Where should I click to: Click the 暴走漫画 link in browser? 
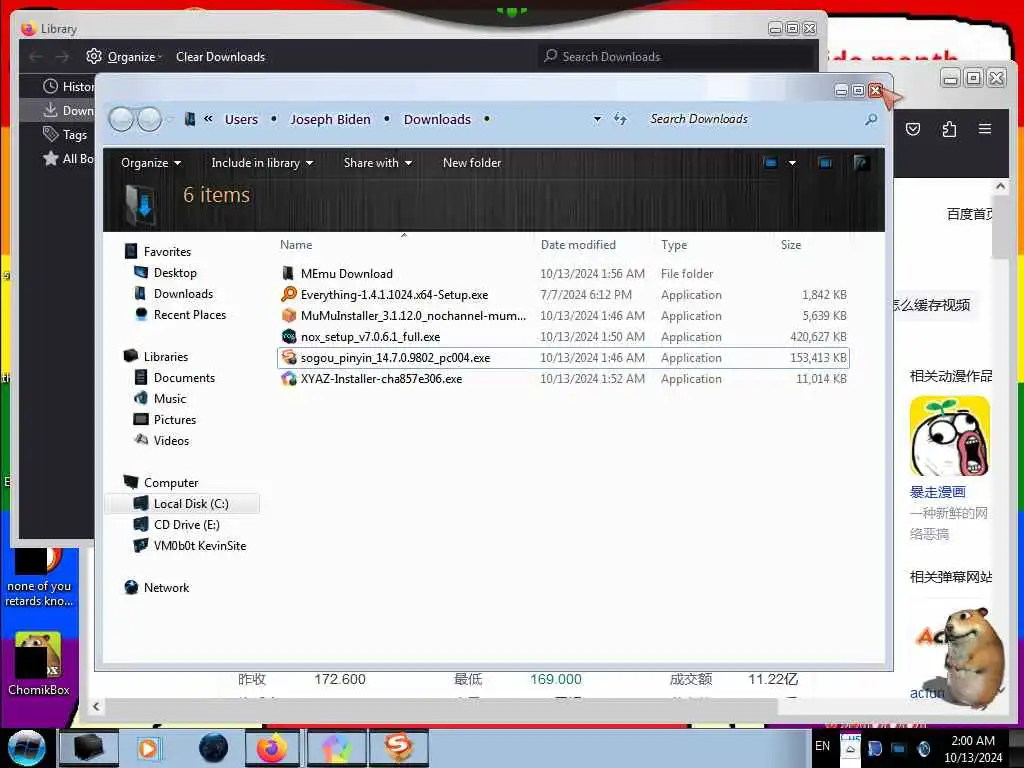pos(937,492)
